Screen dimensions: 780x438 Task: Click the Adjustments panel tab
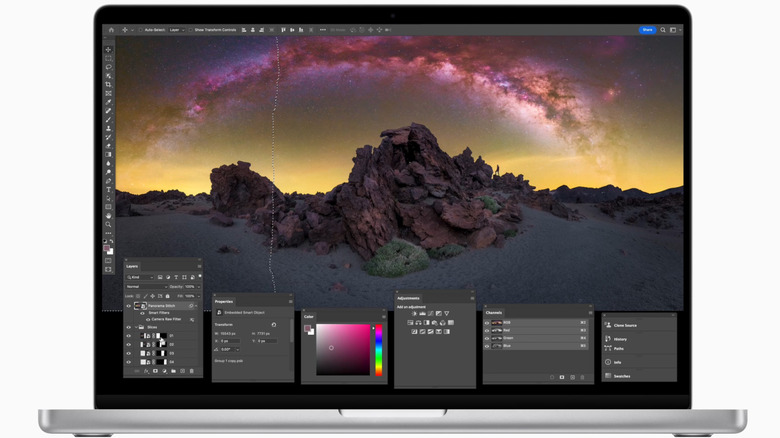408,298
